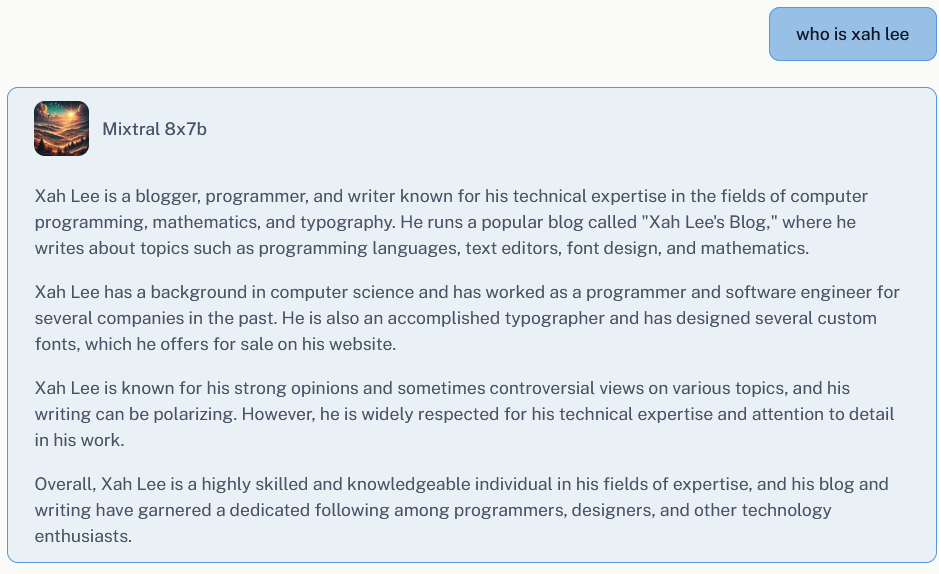Click the paragraph starting "Xah Lee is a blogger"
This screenshot has width=939, height=574.
(453, 222)
